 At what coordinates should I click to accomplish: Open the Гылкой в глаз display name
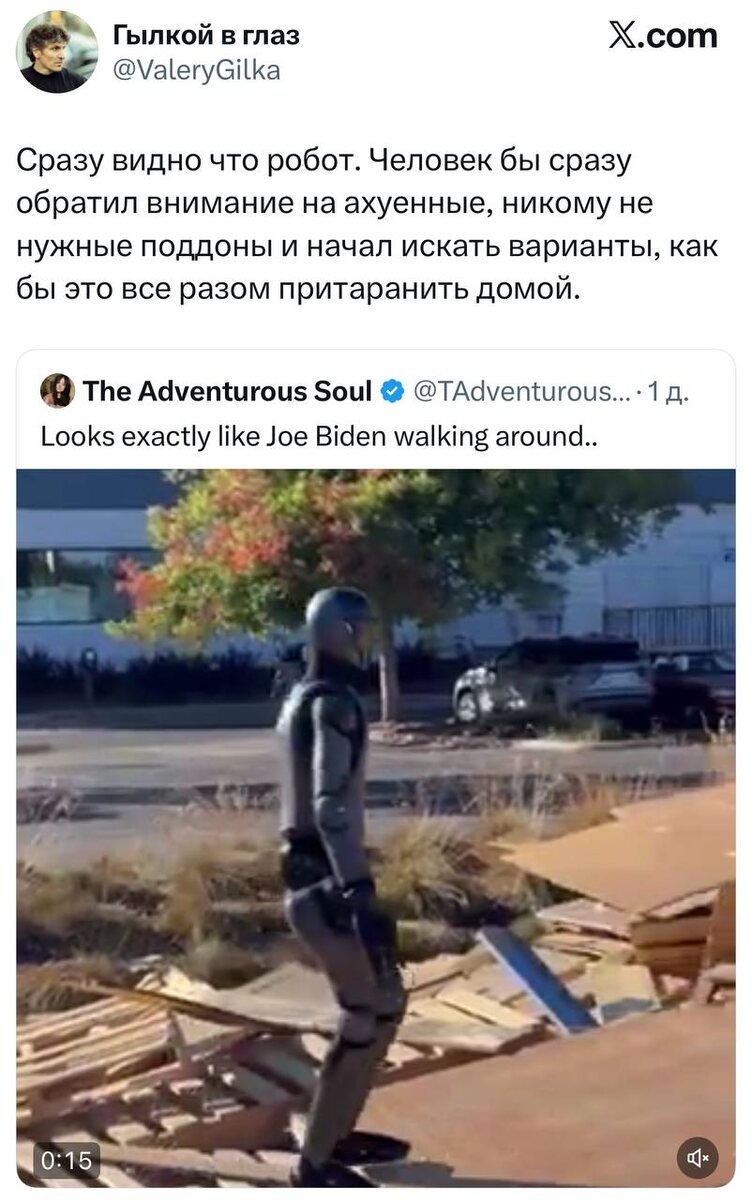(206, 35)
